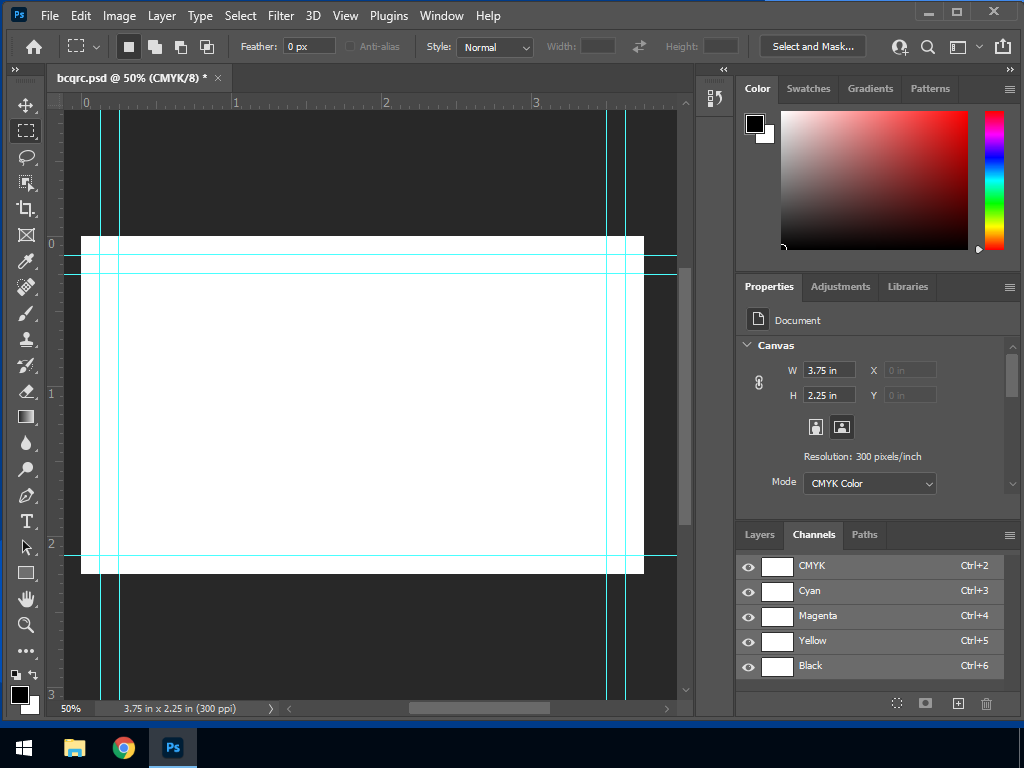Select the Eyedropper tool
The width and height of the screenshot is (1024, 768).
[26, 261]
